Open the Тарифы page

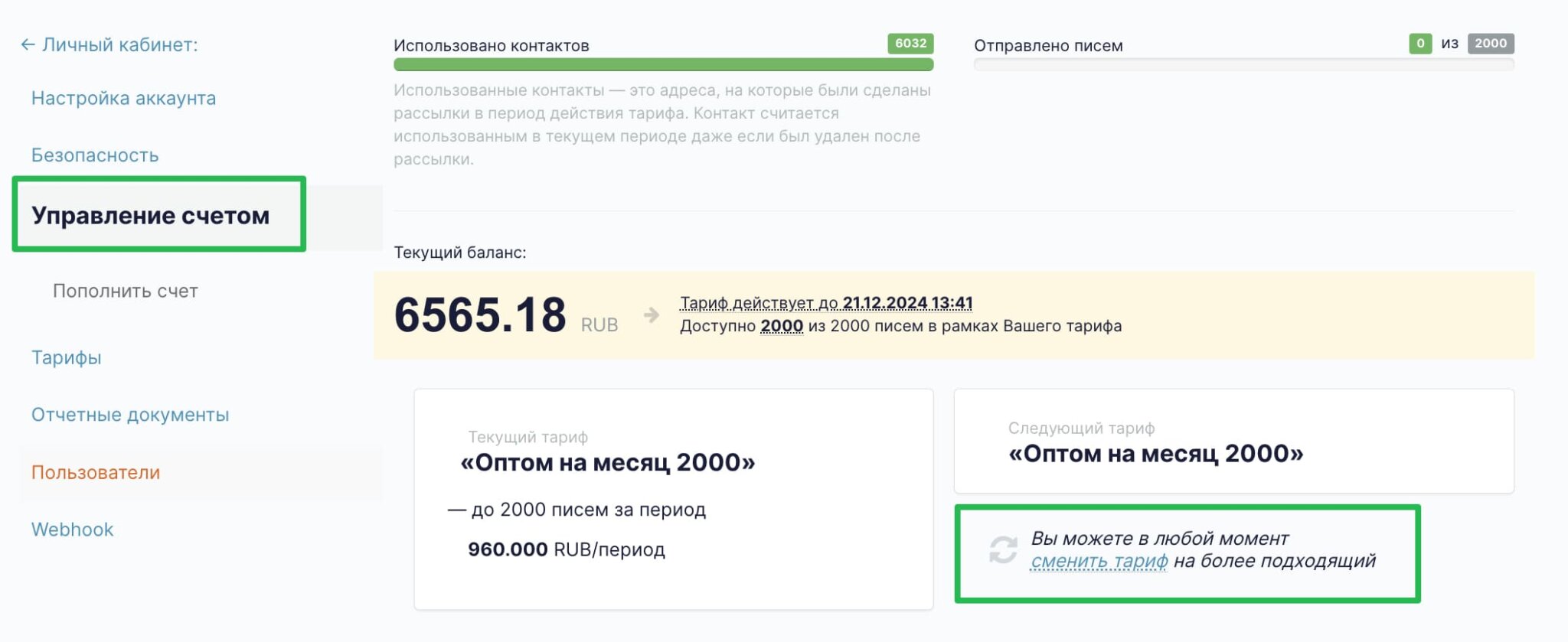(x=66, y=357)
